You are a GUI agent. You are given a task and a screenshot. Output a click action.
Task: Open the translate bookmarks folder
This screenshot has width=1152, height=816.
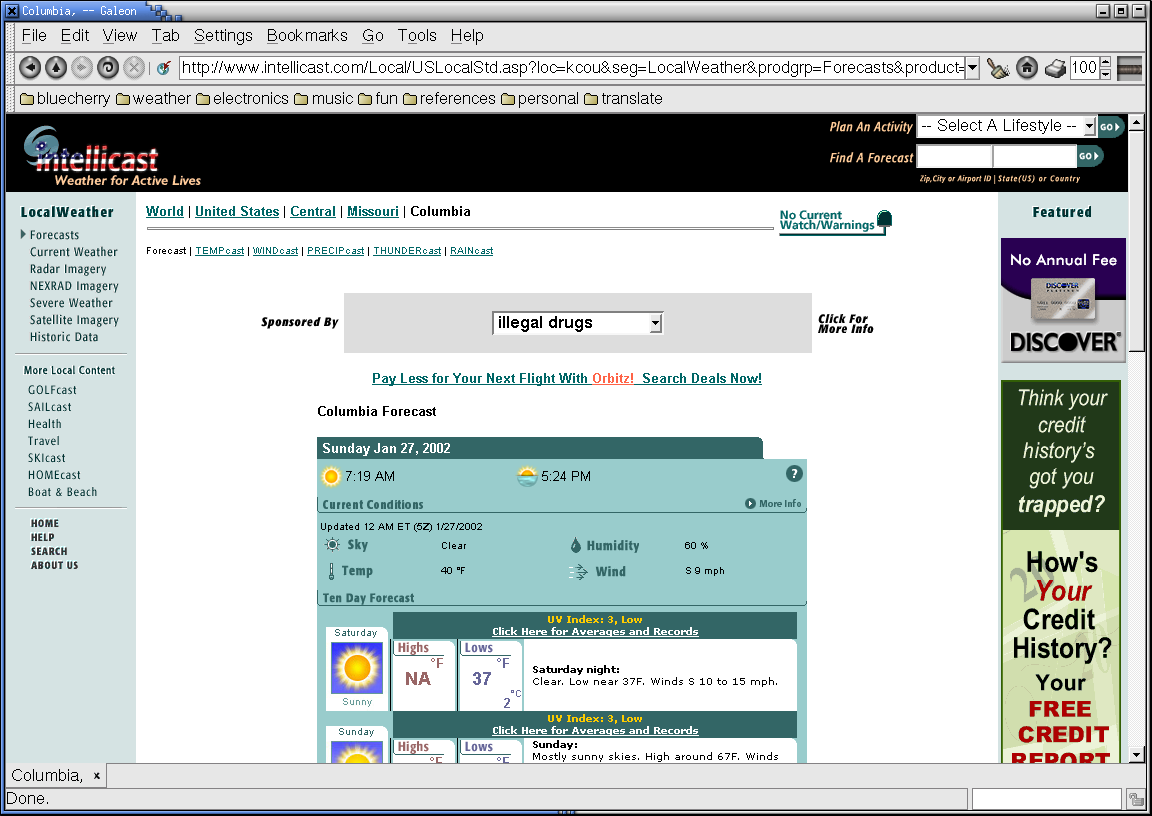click(x=623, y=98)
